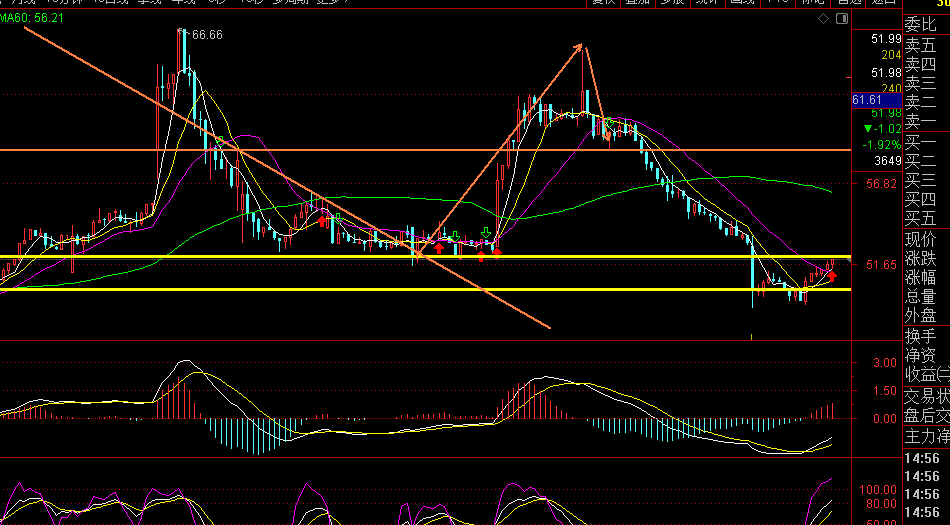
Task: Select the 委比 row label
Action: click(x=920, y=24)
